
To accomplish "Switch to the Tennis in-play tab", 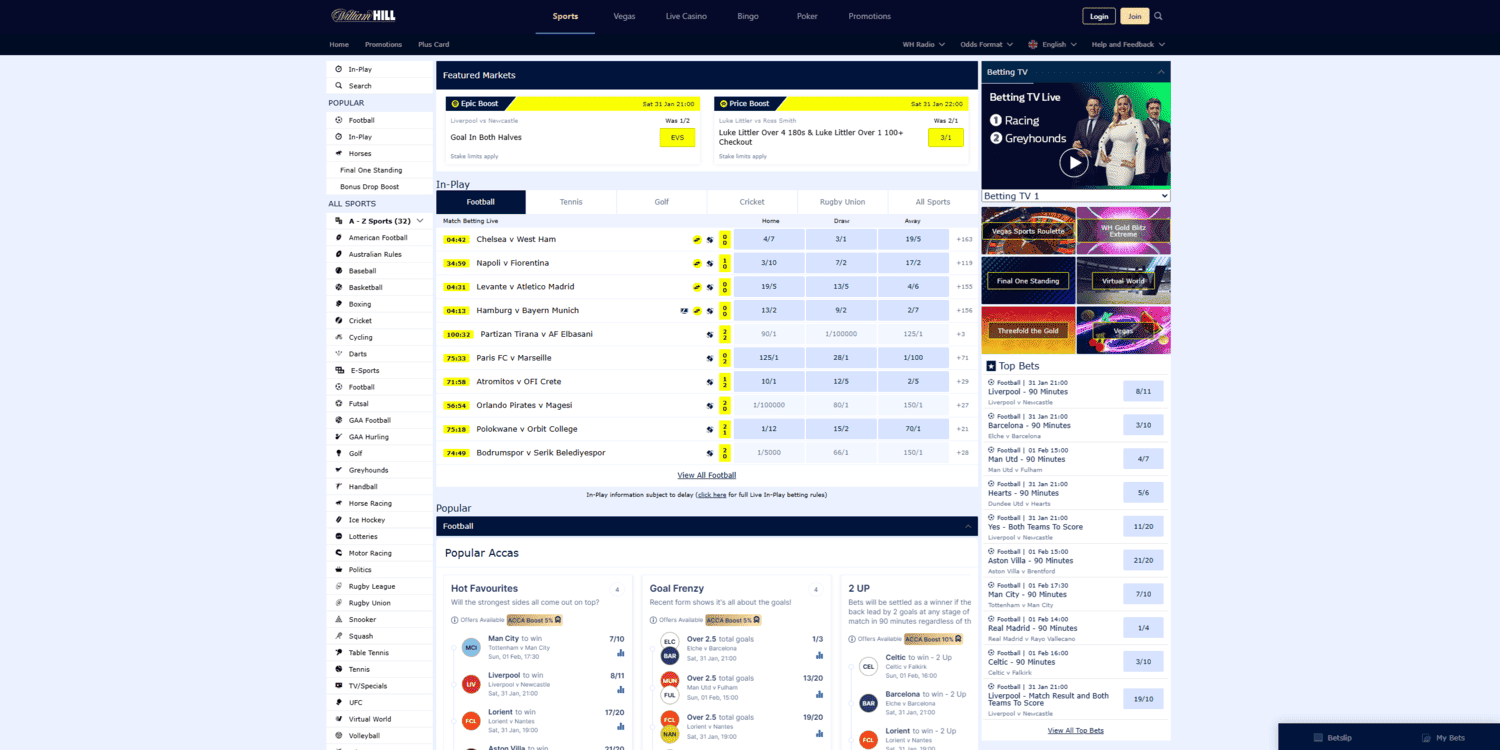I will click(x=570, y=201).
